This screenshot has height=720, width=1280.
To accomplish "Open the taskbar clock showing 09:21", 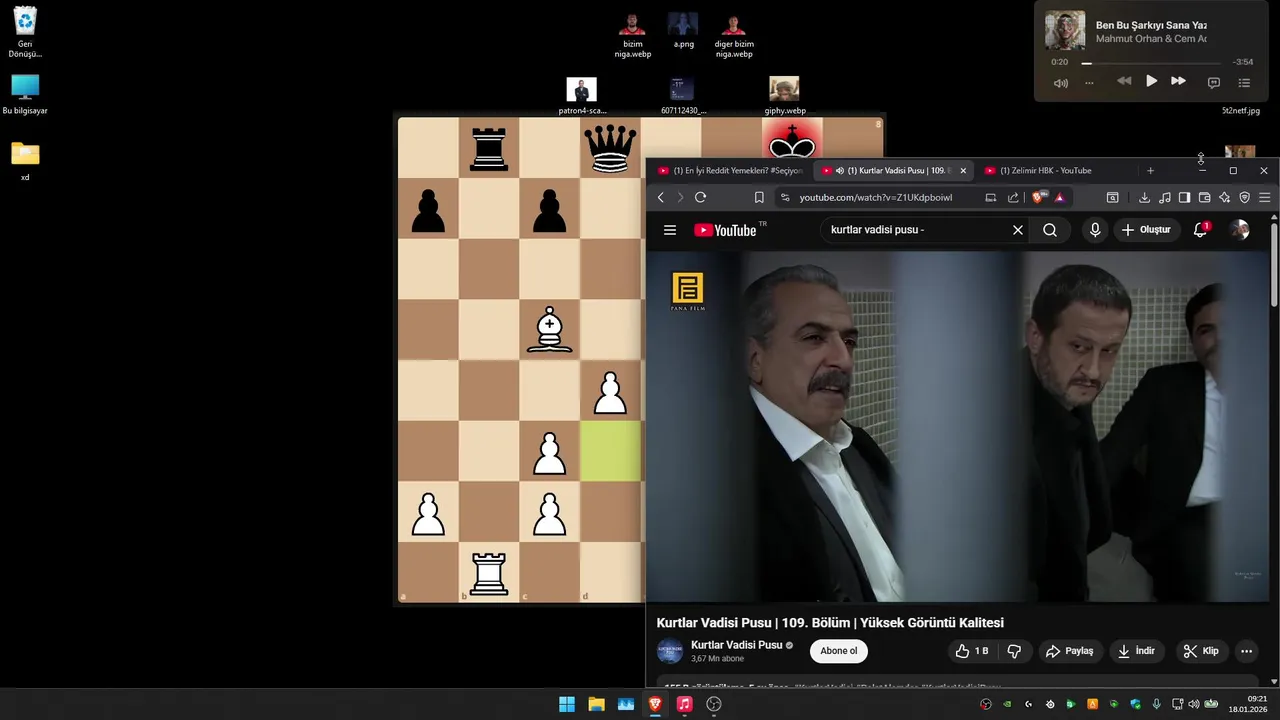I will (1249, 704).
